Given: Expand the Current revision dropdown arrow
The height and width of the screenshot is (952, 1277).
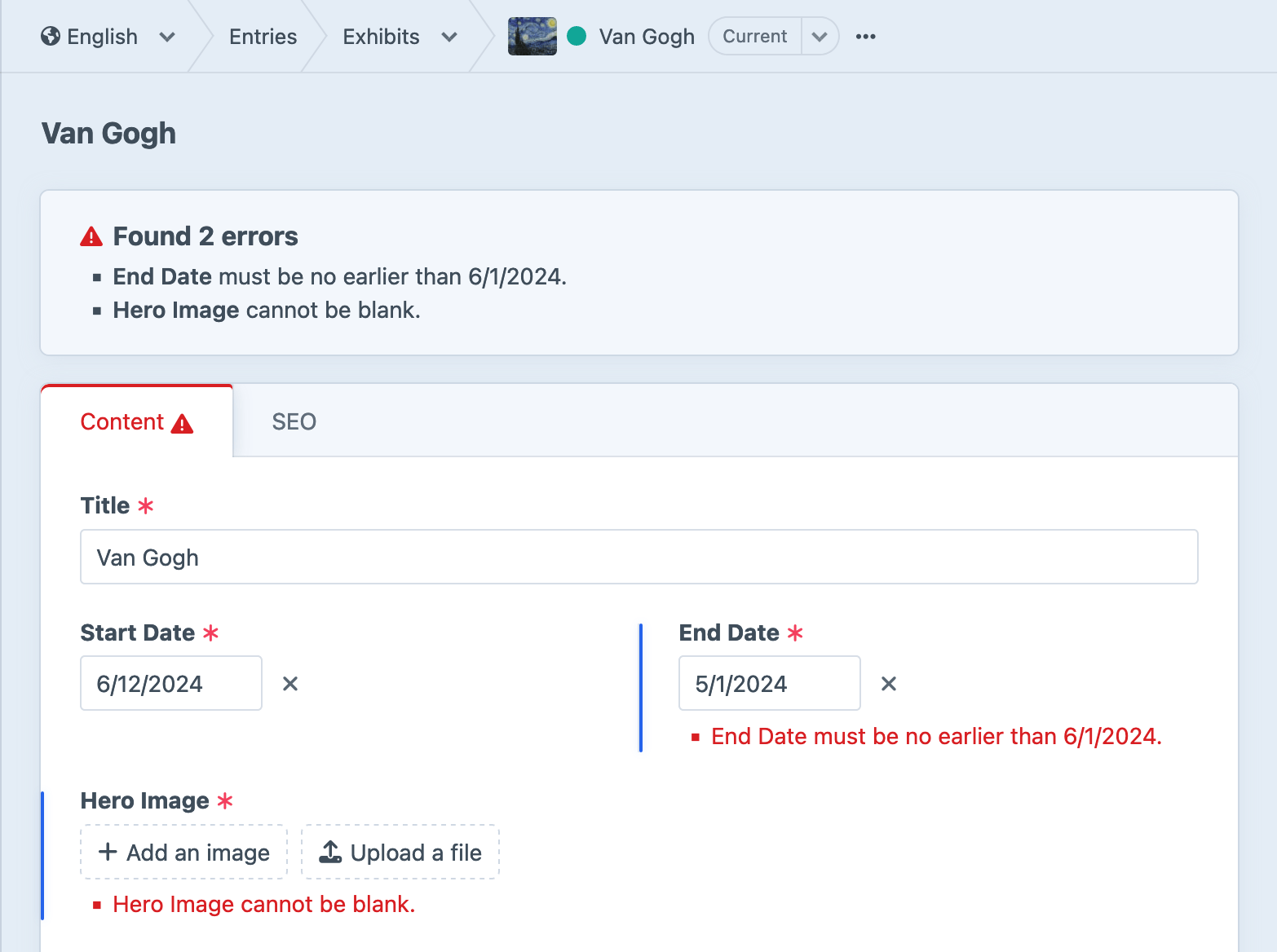Looking at the screenshot, I should [820, 37].
